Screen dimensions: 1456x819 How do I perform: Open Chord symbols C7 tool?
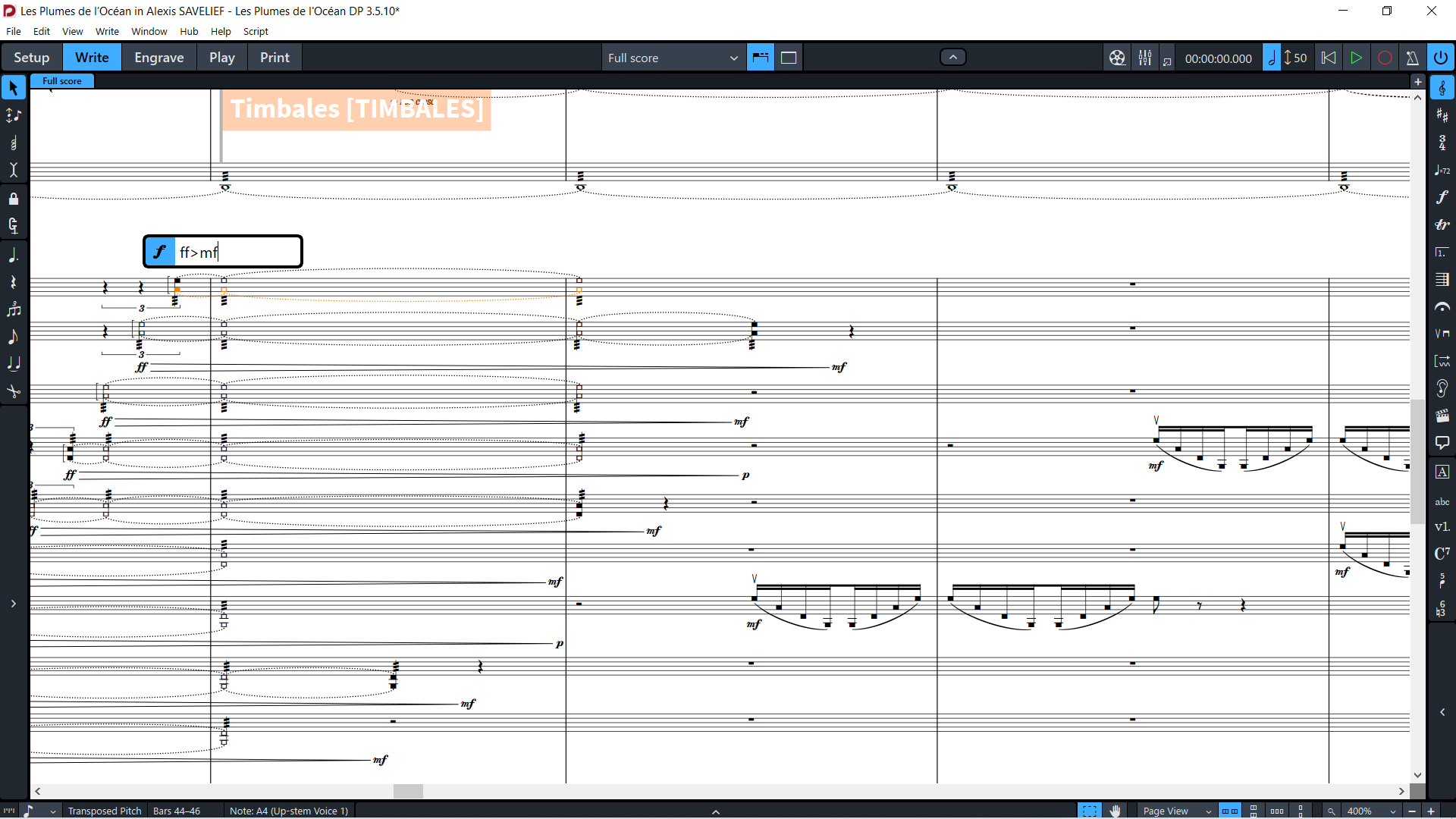click(x=1442, y=554)
